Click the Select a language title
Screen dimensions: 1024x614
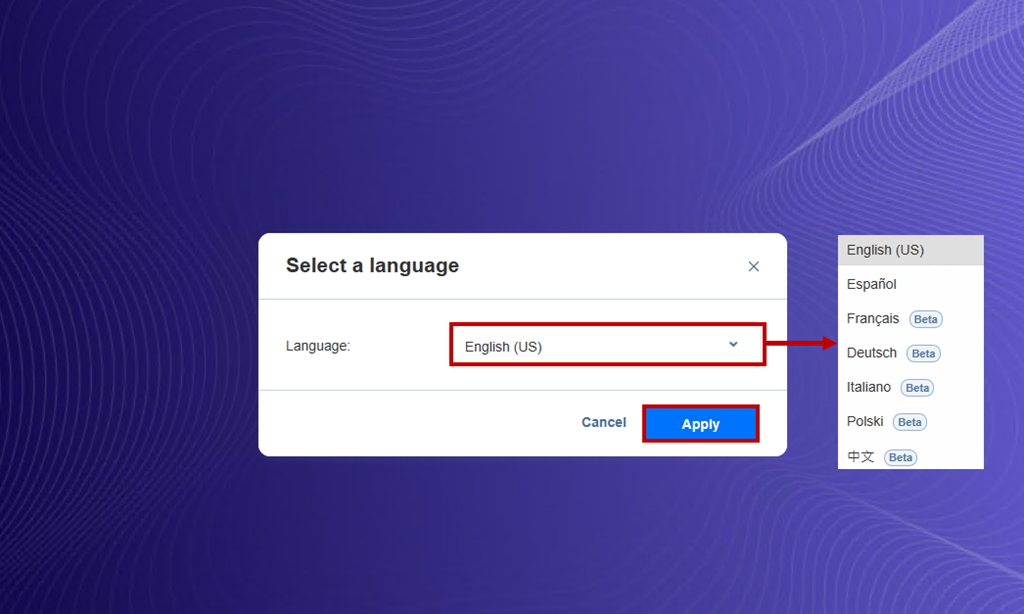point(372,265)
